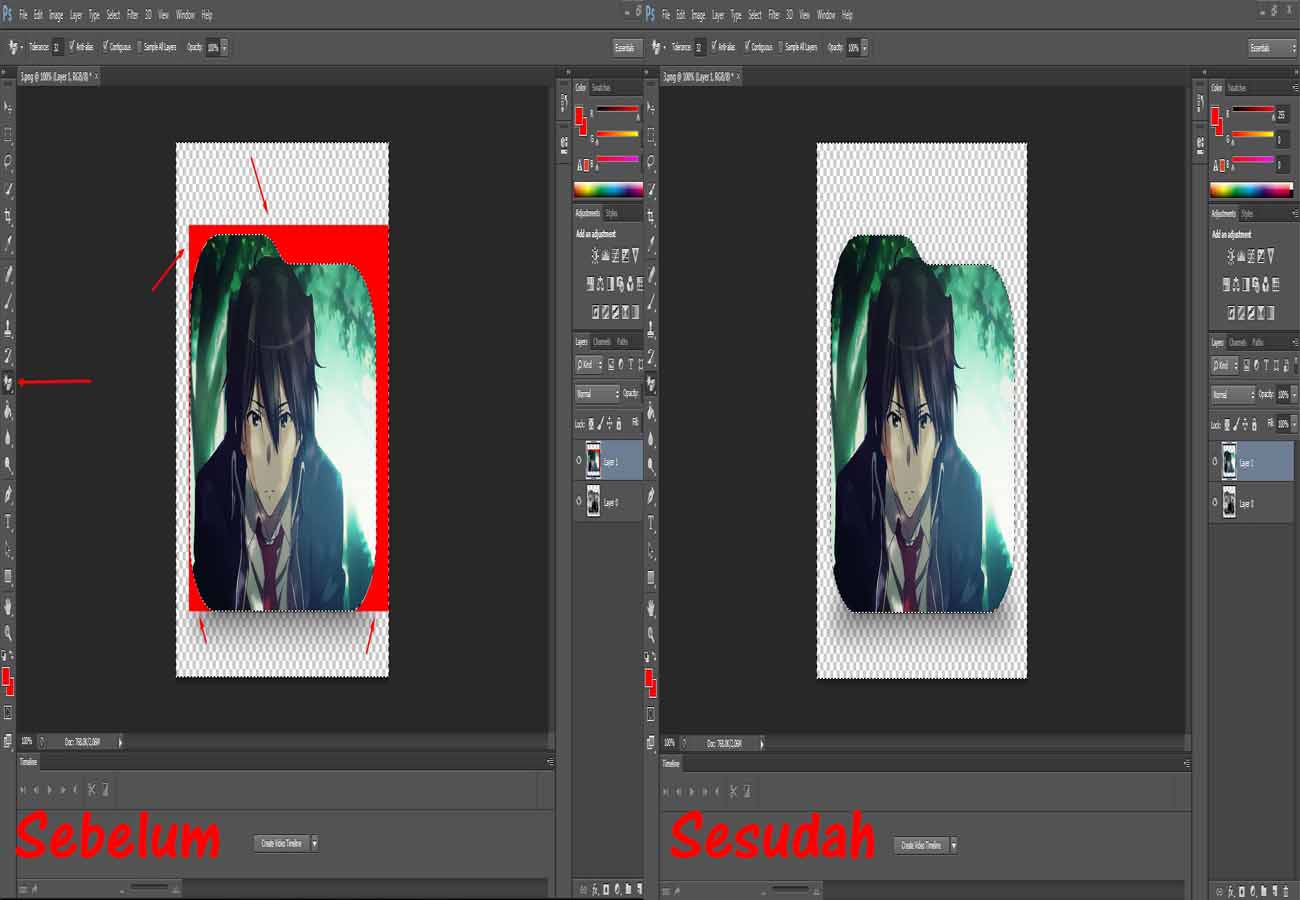1300x900 pixels.
Task: Select the Healing Brush tool in Sebelum window
Action: pos(8,274)
